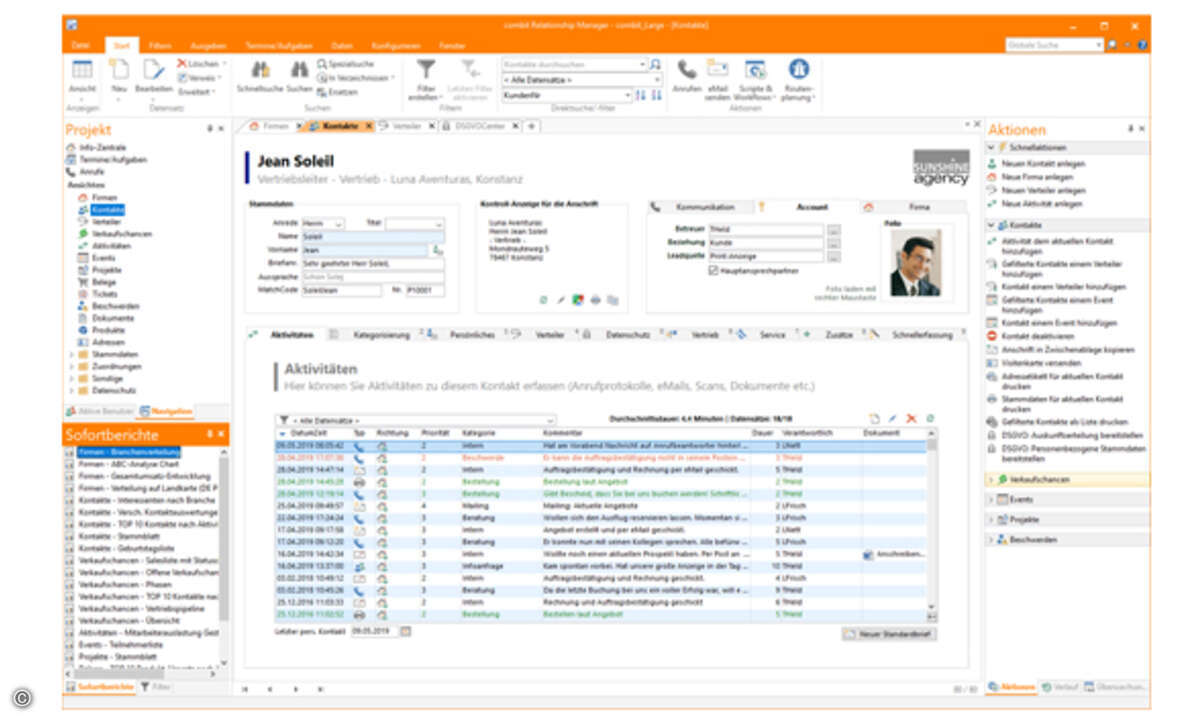The image size is (1200, 720).
Task: Expand the Stammdaten folder in the tree
Action: [x=70, y=354]
